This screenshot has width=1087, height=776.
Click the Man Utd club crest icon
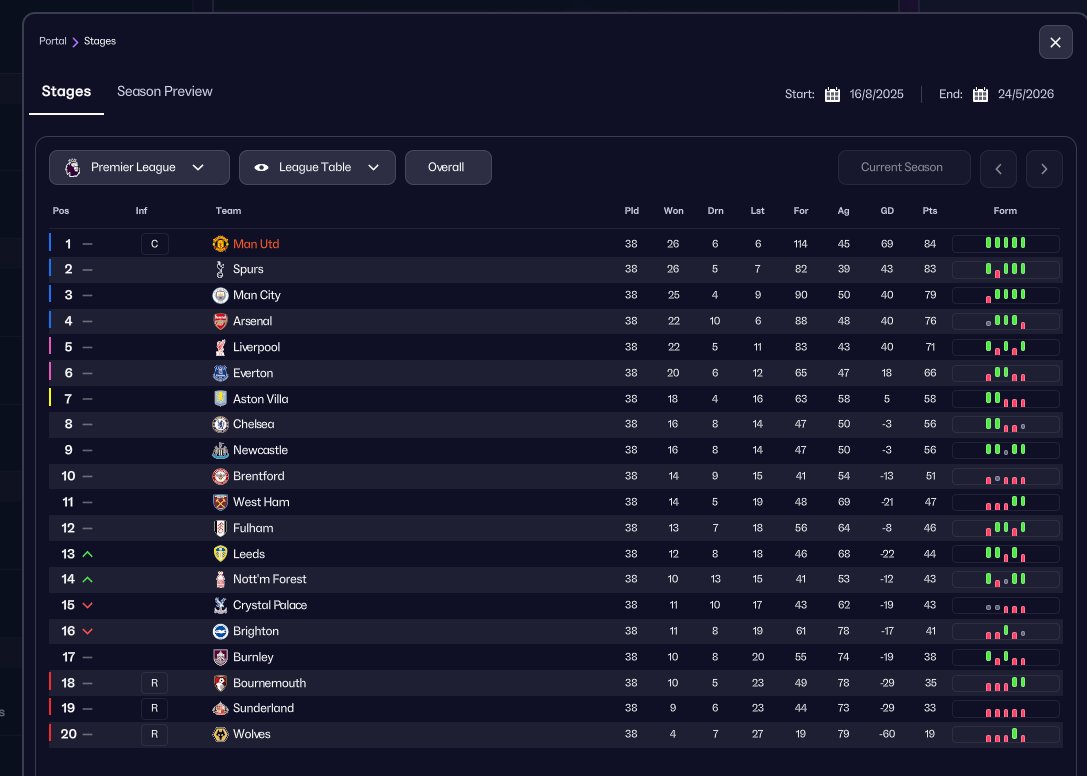click(x=221, y=244)
